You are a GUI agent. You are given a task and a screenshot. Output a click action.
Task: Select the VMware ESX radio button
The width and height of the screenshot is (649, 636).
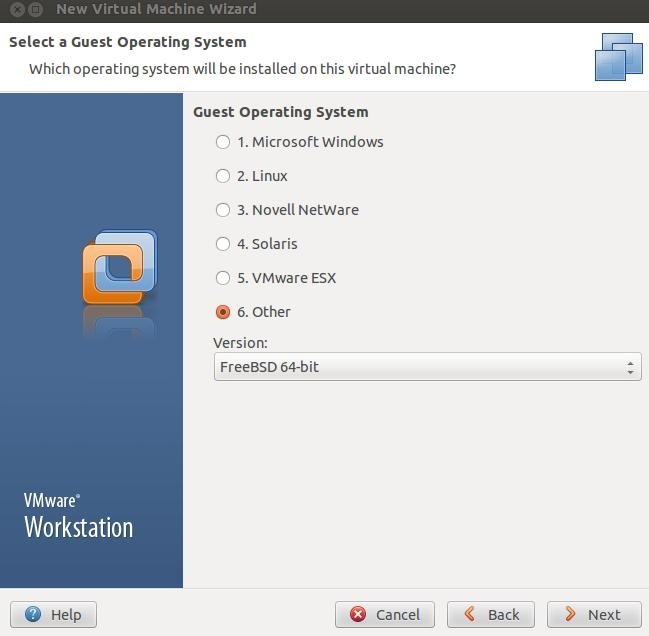point(223,278)
